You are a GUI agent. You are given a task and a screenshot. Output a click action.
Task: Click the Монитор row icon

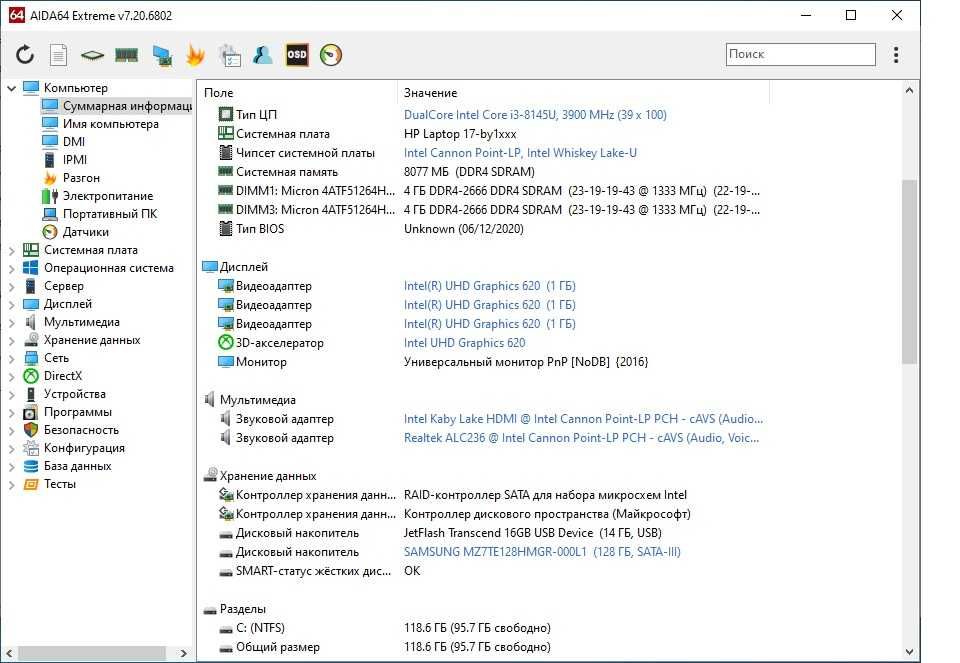coord(225,362)
